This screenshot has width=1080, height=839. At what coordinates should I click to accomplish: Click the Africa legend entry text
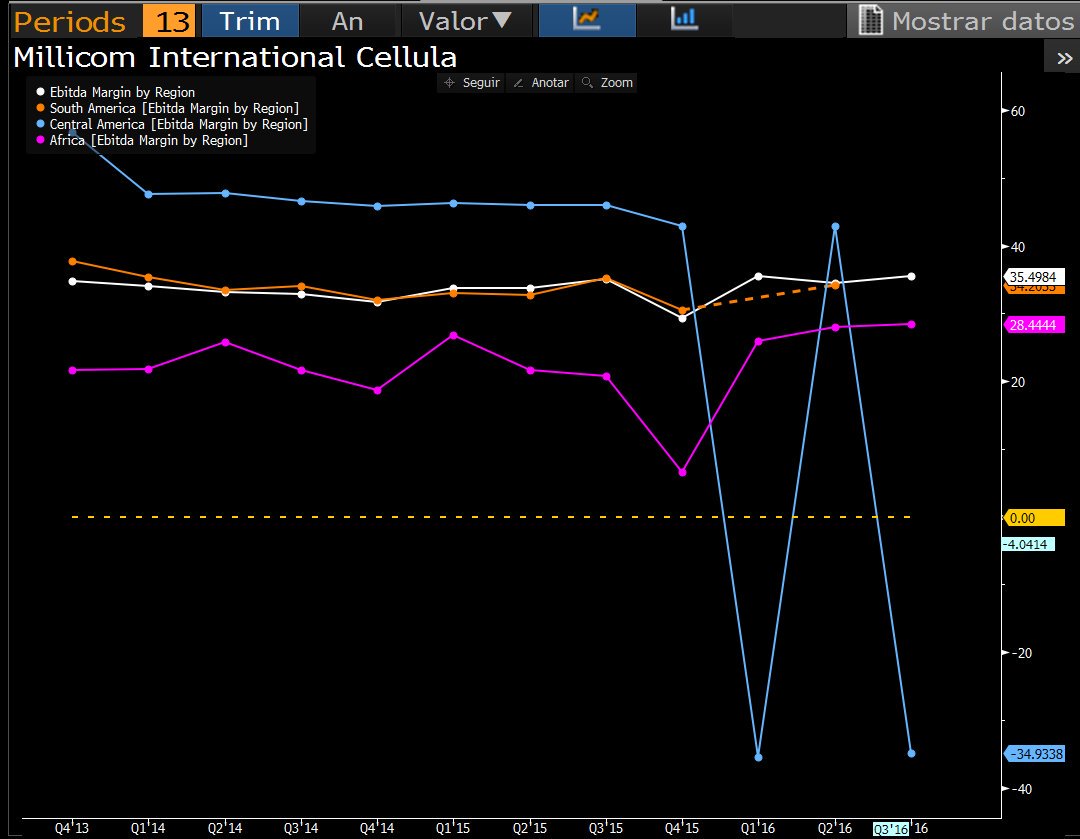point(148,141)
